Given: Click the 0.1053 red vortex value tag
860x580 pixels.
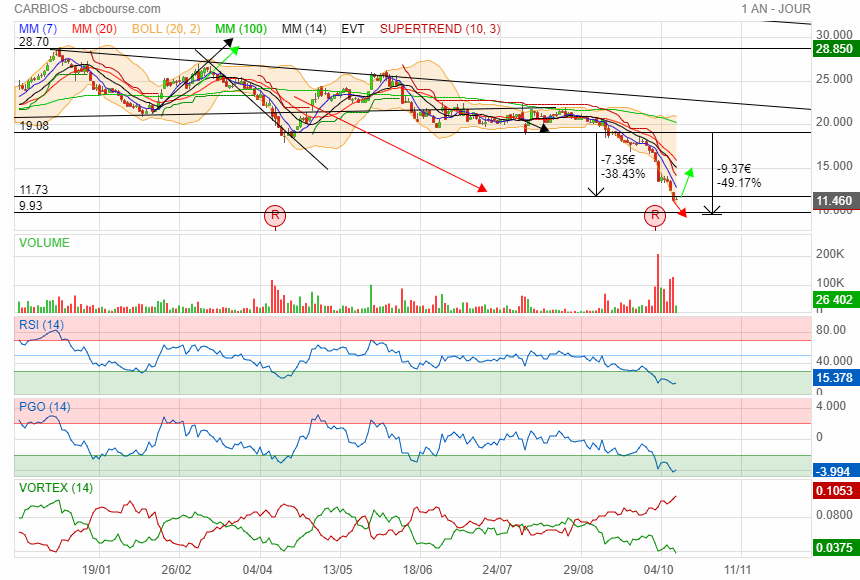Looking at the screenshot, I should [834, 491].
